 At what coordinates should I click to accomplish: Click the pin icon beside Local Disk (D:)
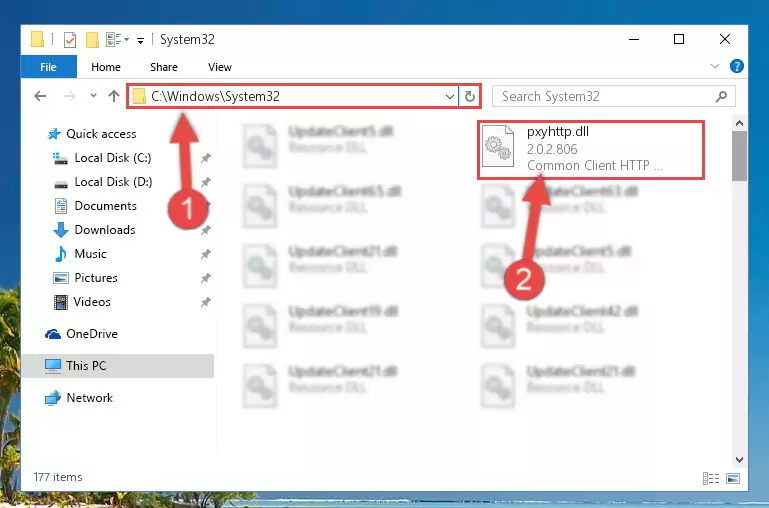tap(205, 182)
